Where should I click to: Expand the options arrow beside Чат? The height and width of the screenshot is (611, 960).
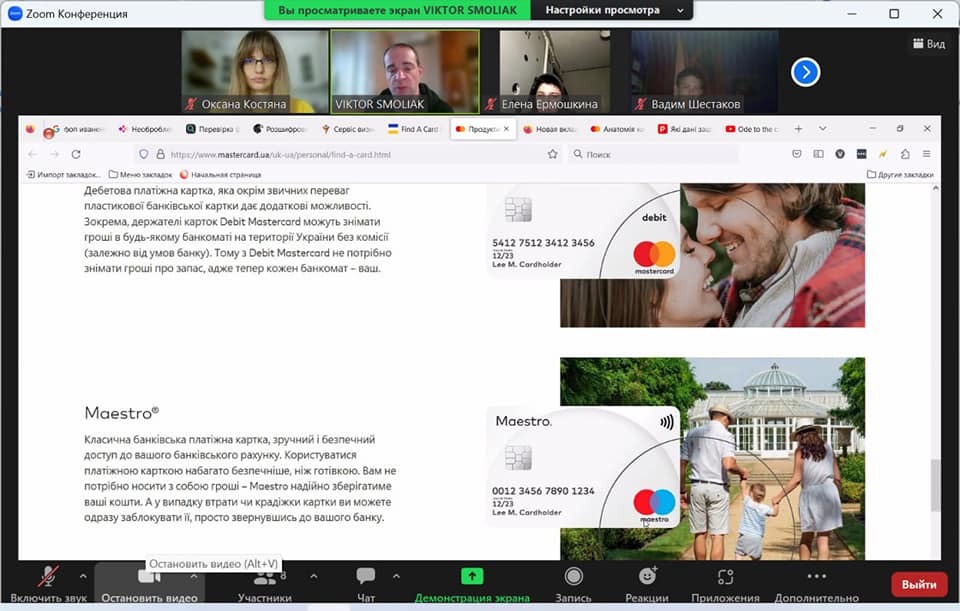click(396, 576)
